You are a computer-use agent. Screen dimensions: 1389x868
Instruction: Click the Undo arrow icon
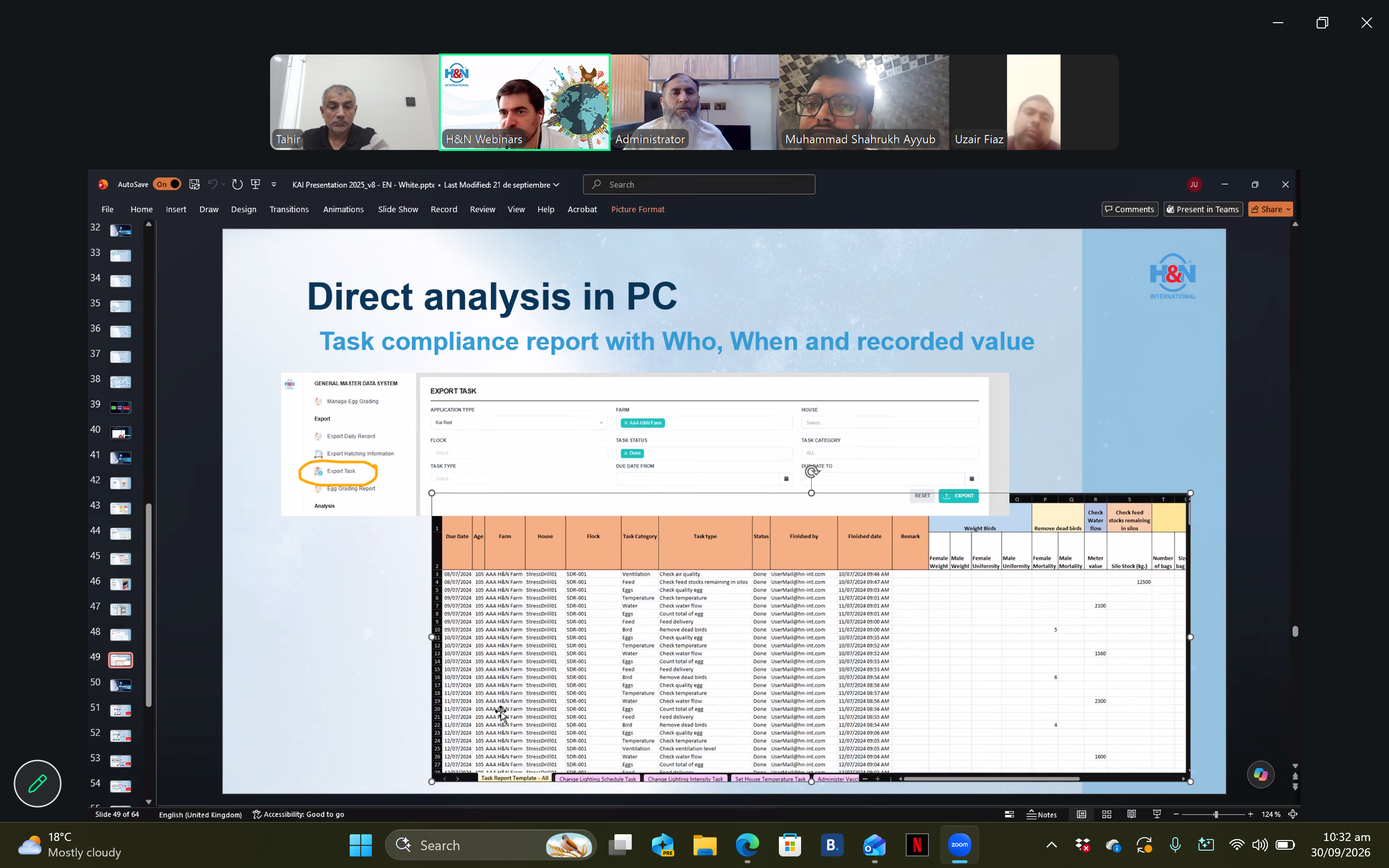click(212, 184)
